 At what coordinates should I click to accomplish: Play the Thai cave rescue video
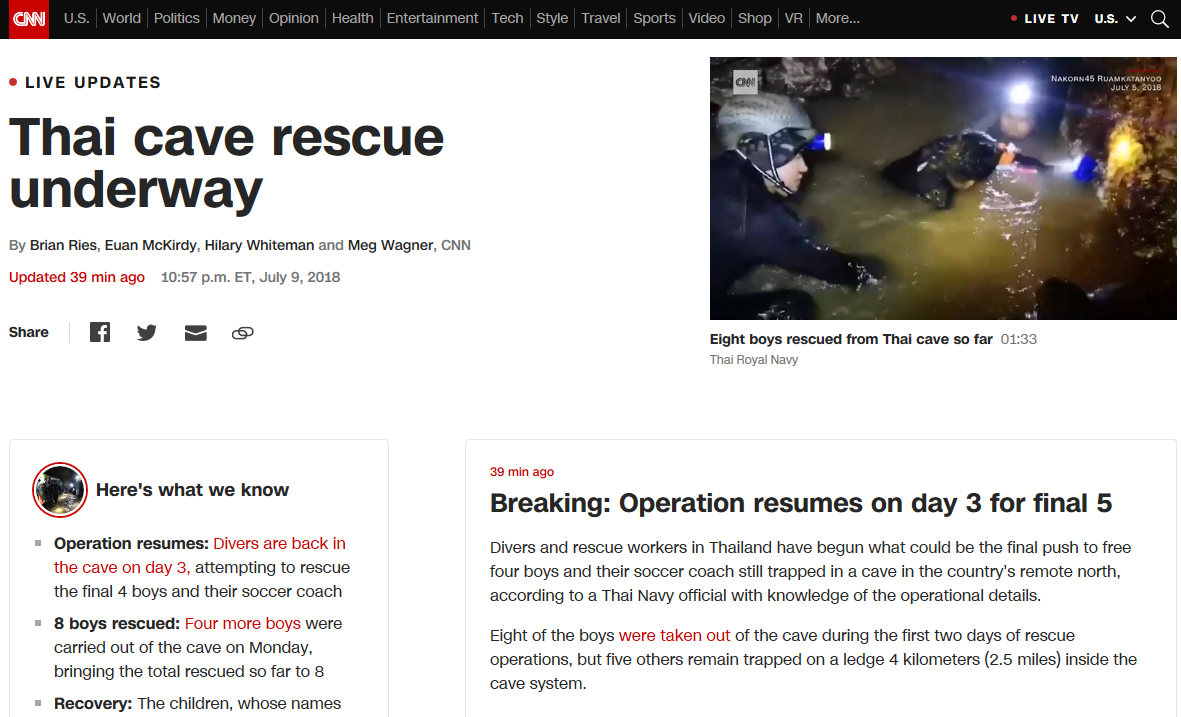tap(943, 188)
